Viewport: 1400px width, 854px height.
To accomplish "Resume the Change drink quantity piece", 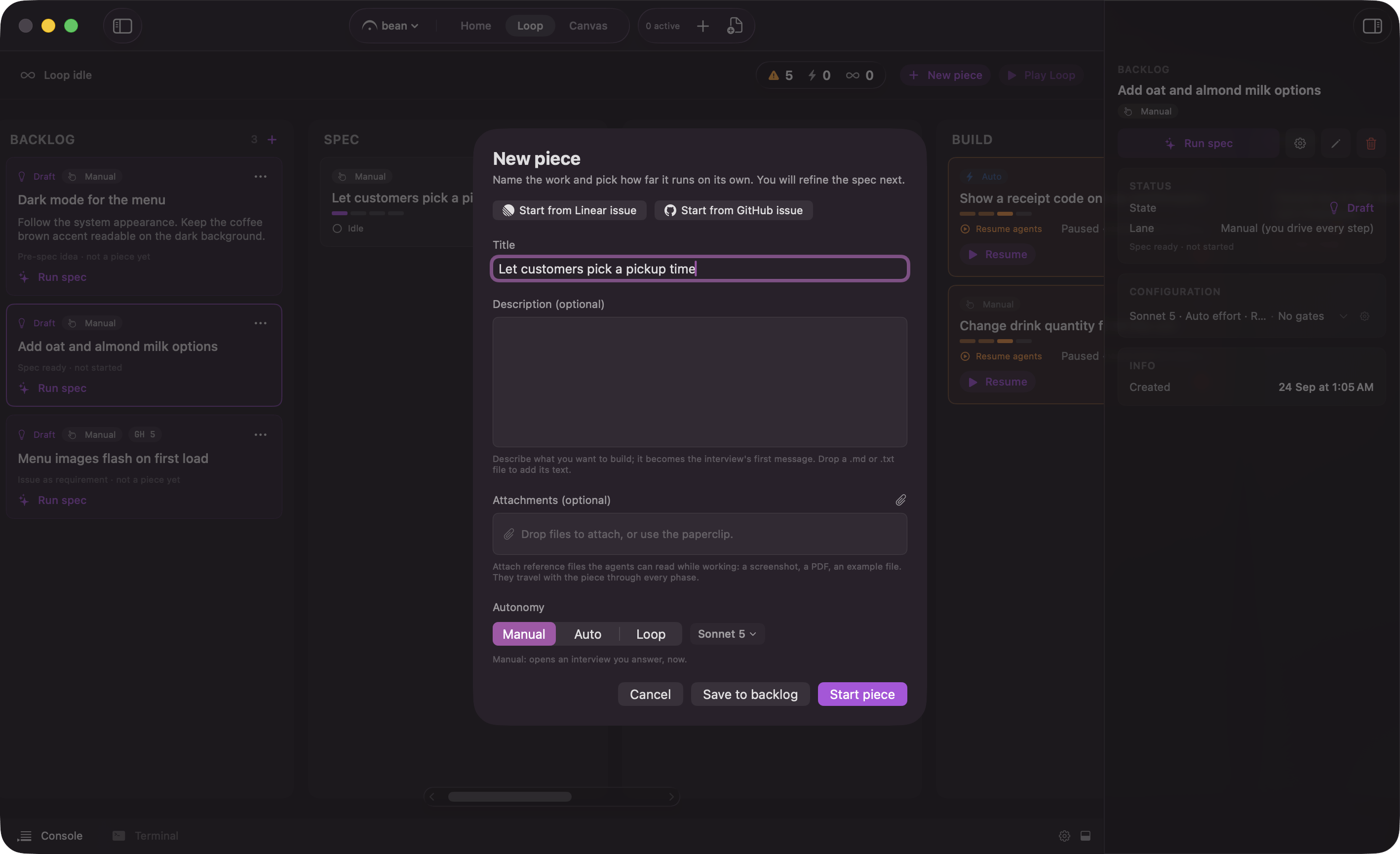I will pos(998,382).
